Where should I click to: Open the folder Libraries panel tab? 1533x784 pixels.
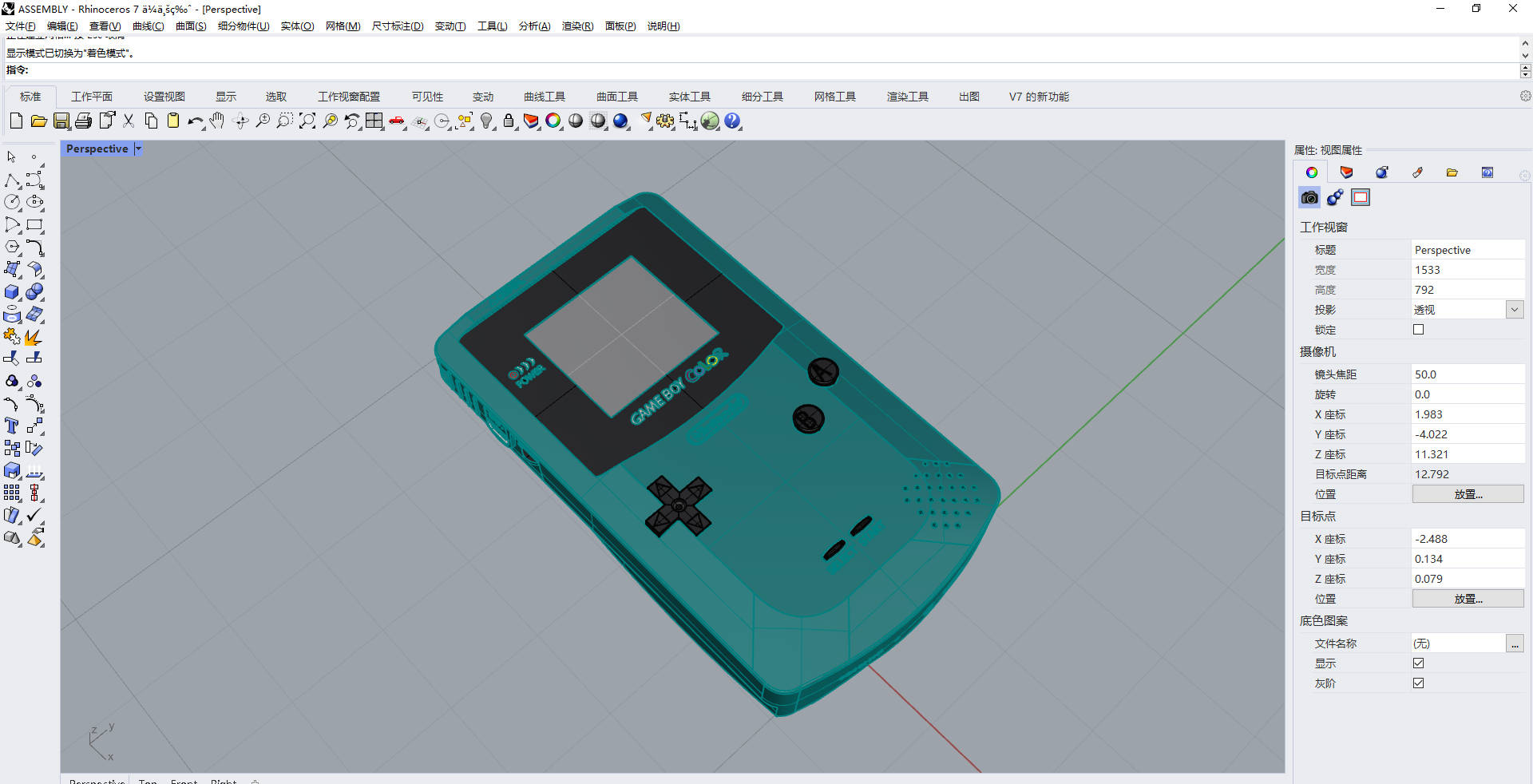pos(1452,172)
